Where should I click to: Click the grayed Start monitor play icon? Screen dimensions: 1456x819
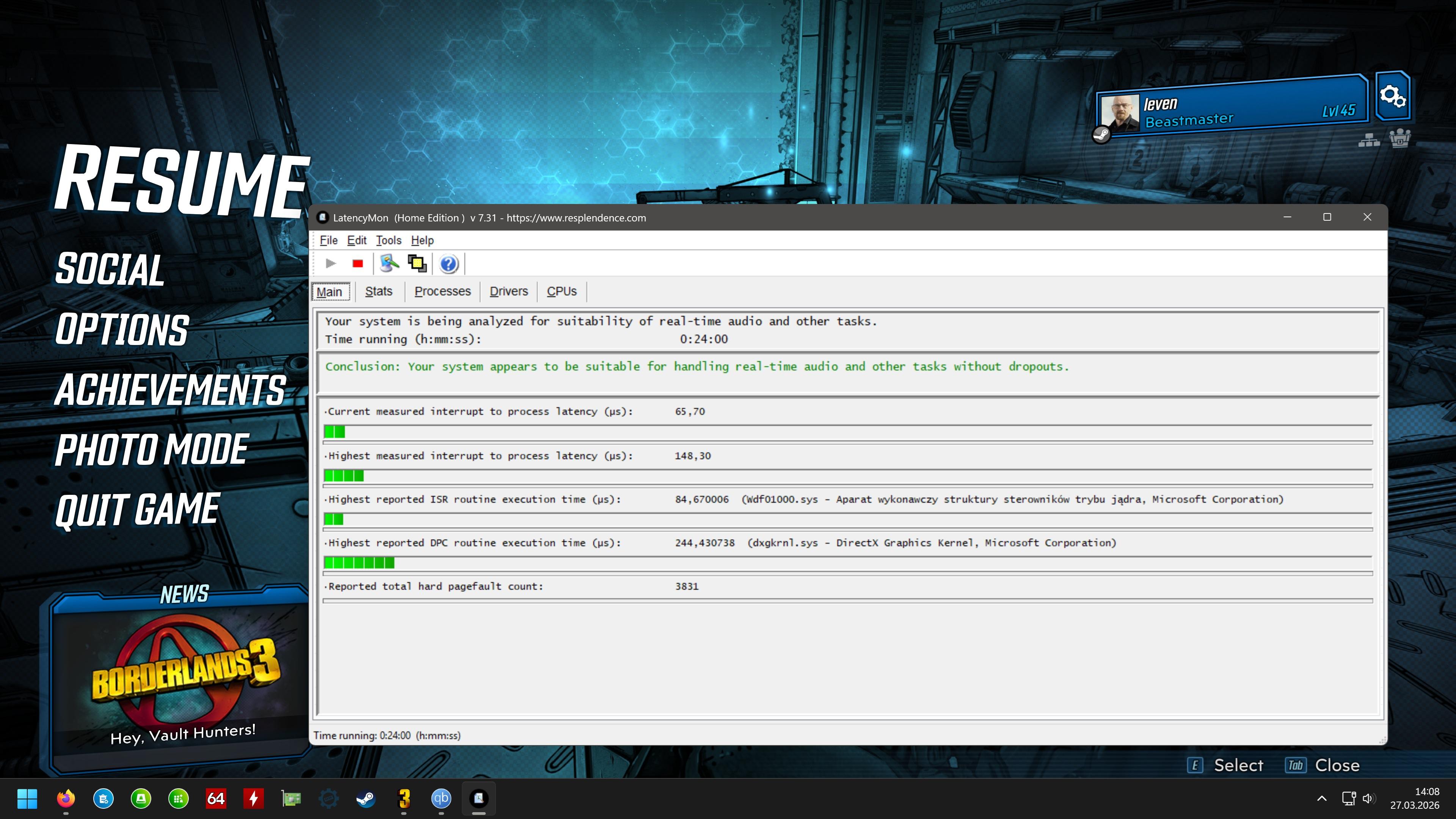coord(331,264)
